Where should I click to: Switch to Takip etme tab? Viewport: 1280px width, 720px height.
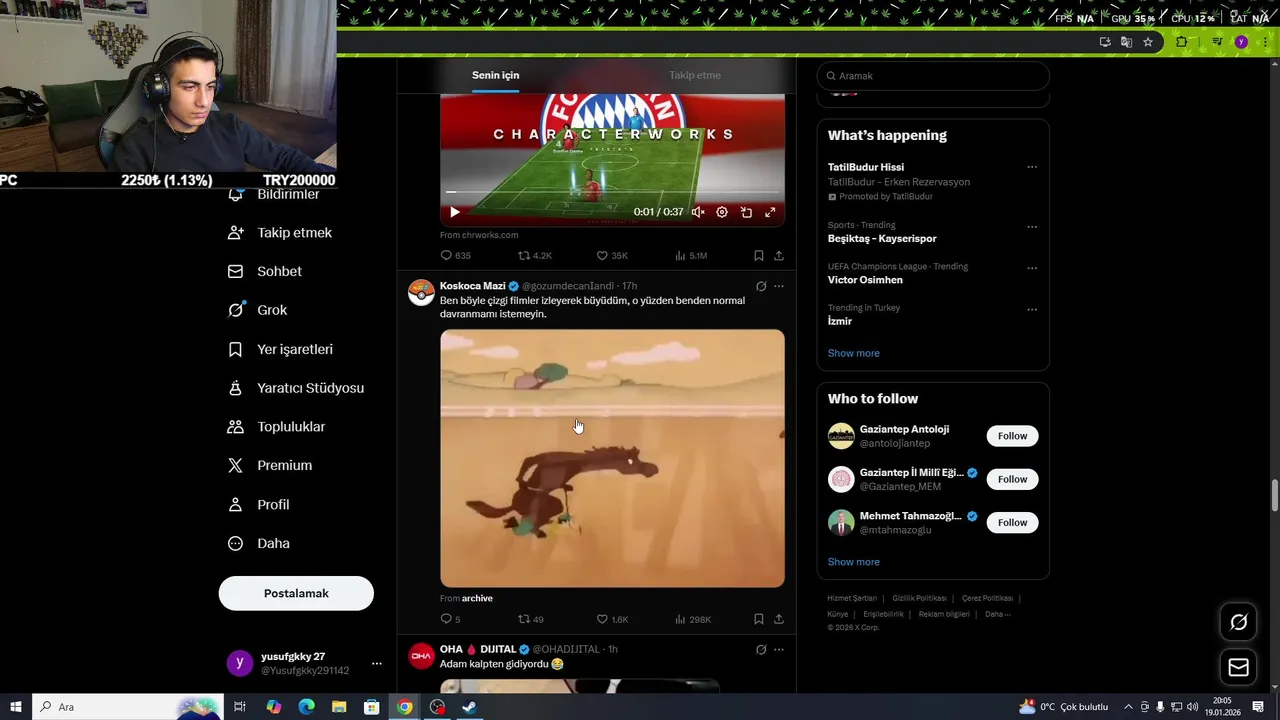click(695, 75)
